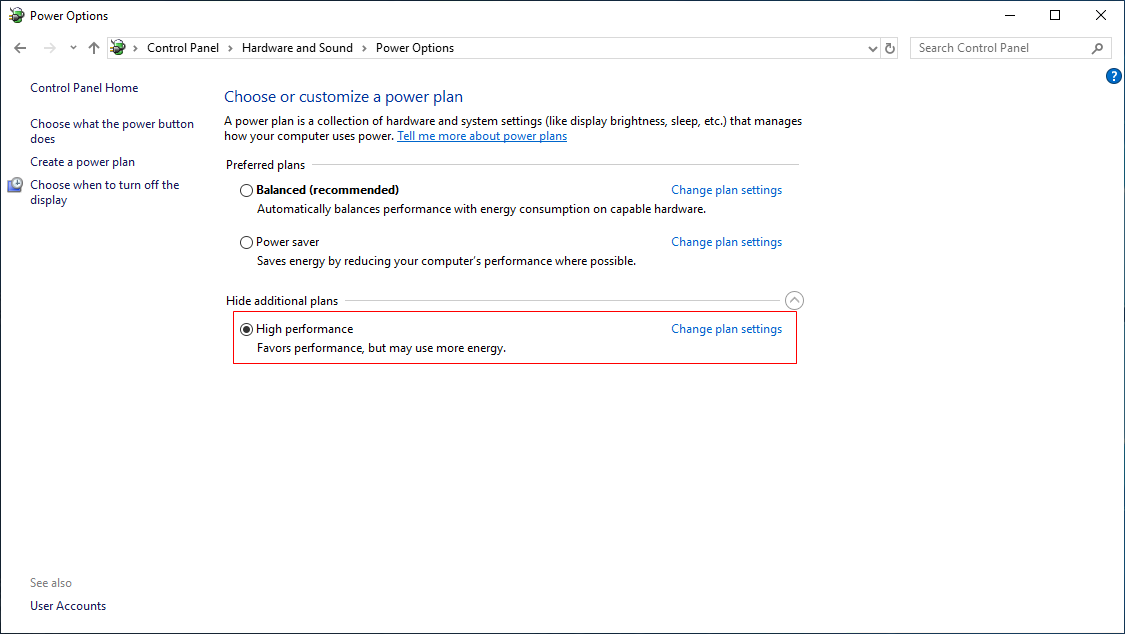The height and width of the screenshot is (634, 1125).
Task: Click Change plan settings for Power saver
Action: click(x=726, y=242)
